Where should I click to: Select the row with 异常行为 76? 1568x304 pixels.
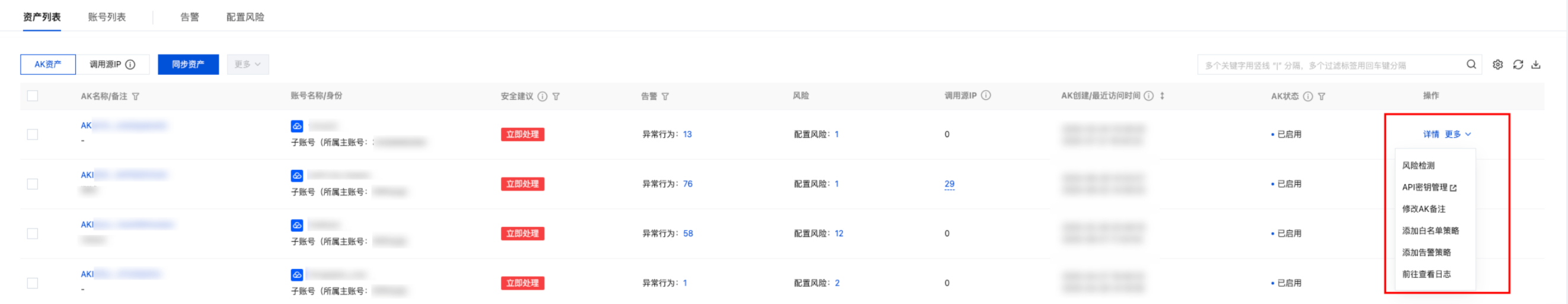point(33,184)
